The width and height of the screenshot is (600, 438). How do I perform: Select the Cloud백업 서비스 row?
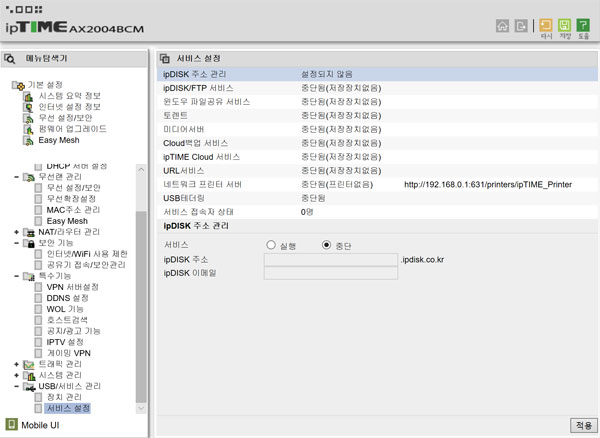(x=377, y=143)
